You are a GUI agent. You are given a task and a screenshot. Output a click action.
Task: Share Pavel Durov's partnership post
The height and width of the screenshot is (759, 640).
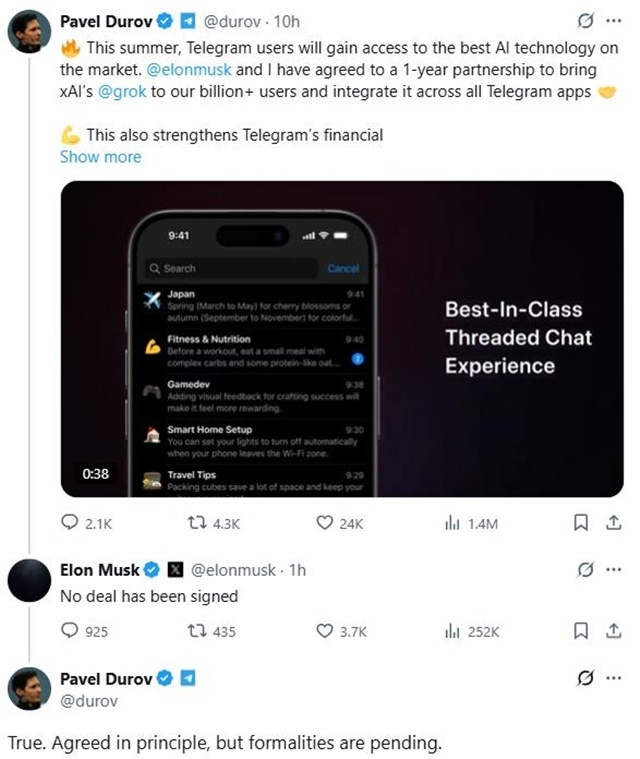[612, 523]
